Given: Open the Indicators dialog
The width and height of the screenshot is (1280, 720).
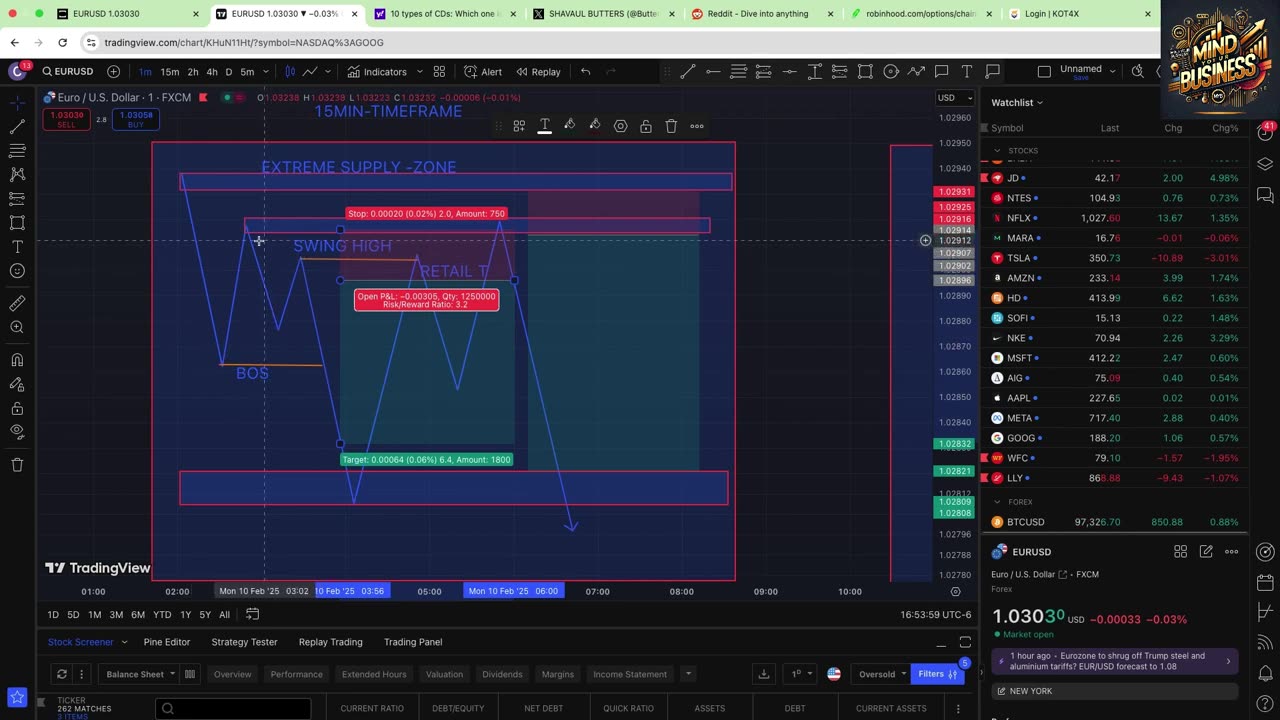Looking at the screenshot, I should [x=376, y=72].
